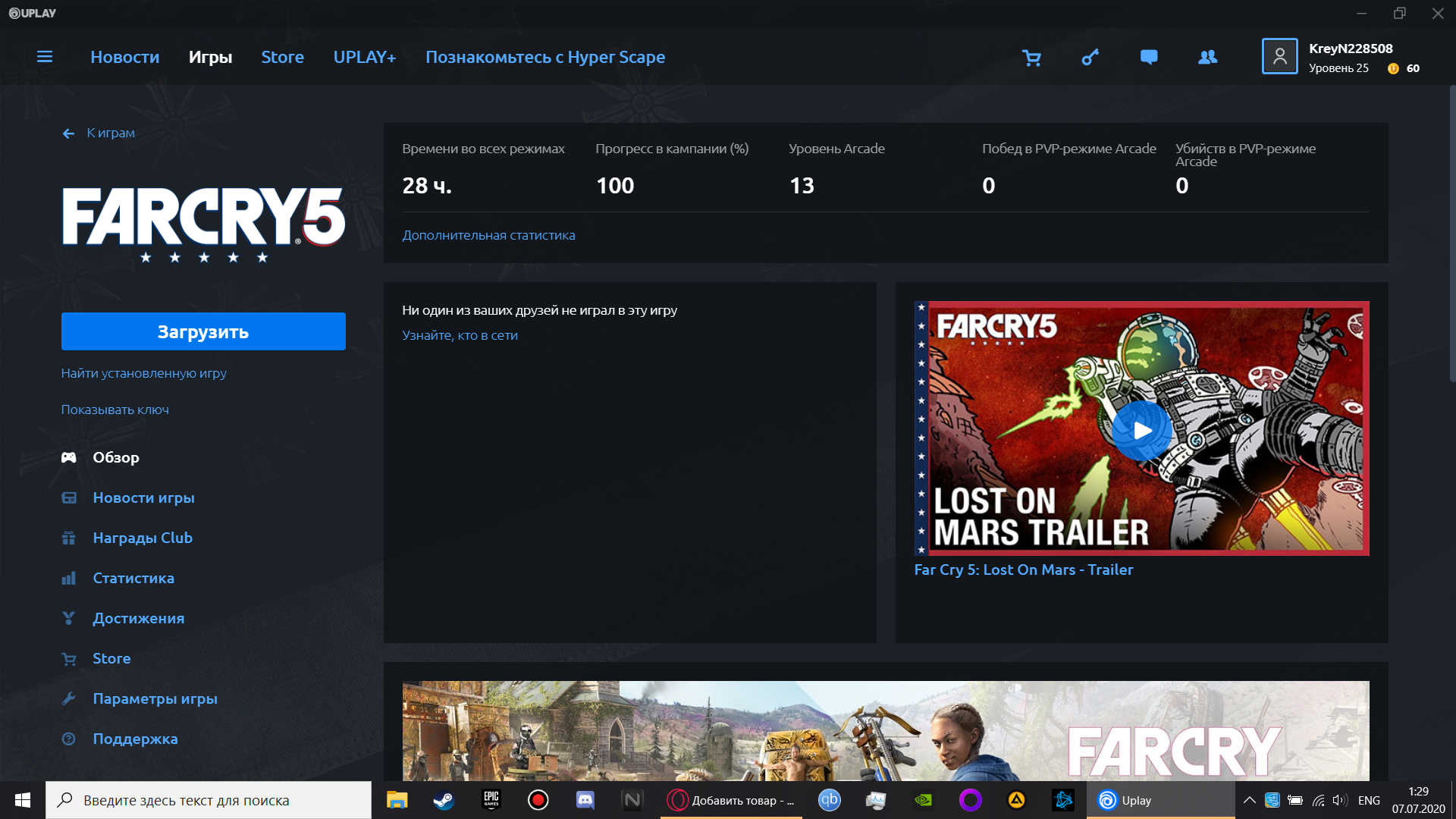
Task: Open Epic Games Launcher from the taskbar
Action: pos(491,800)
